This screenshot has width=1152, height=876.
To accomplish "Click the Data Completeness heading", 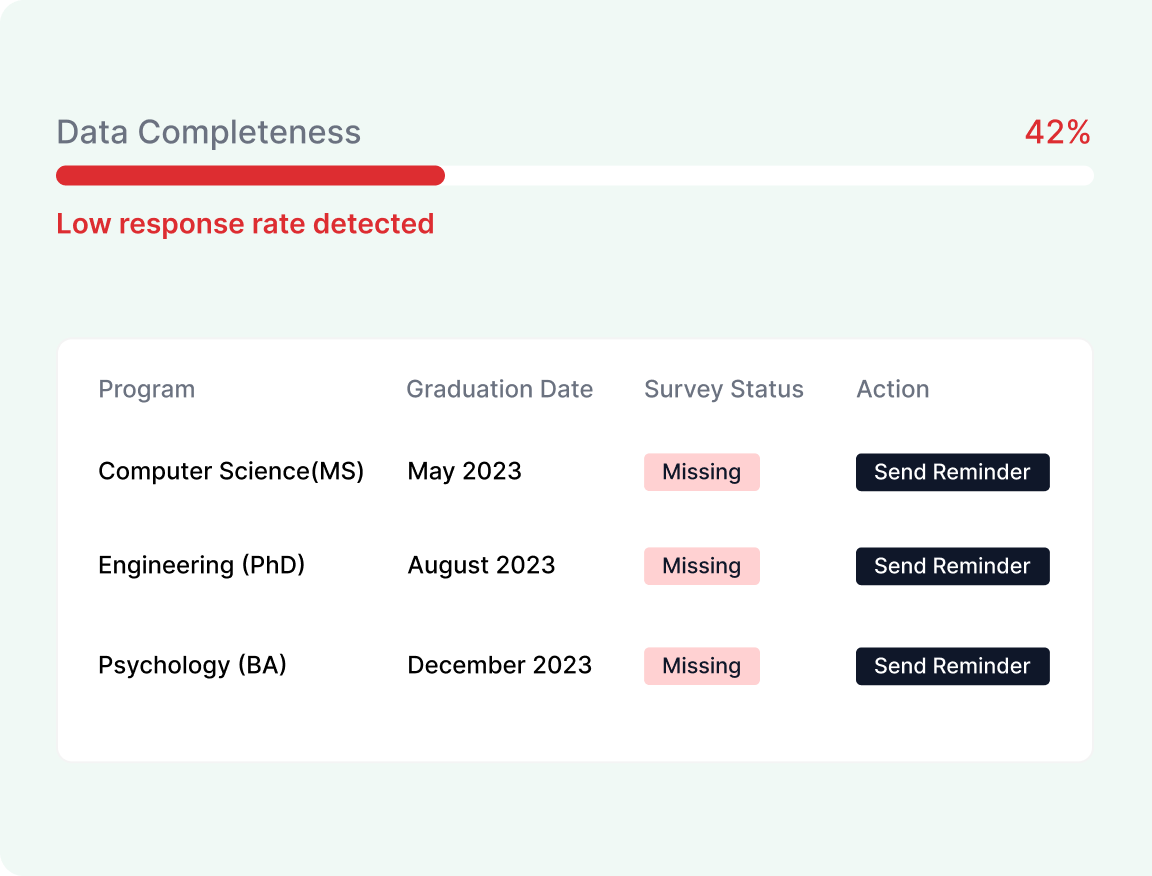I will [x=209, y=133].
